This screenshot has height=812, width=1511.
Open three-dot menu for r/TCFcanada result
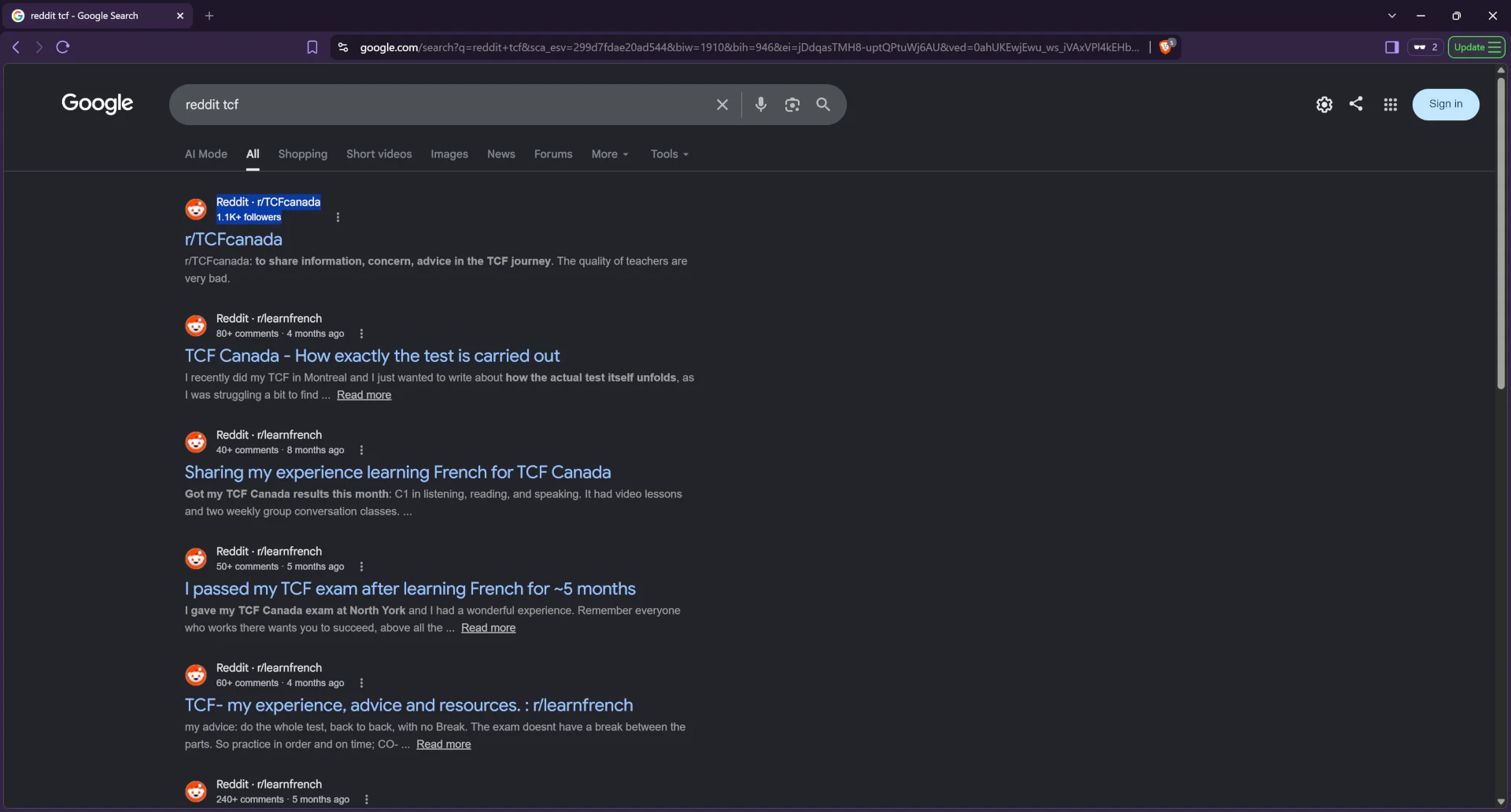pos(338,217)
